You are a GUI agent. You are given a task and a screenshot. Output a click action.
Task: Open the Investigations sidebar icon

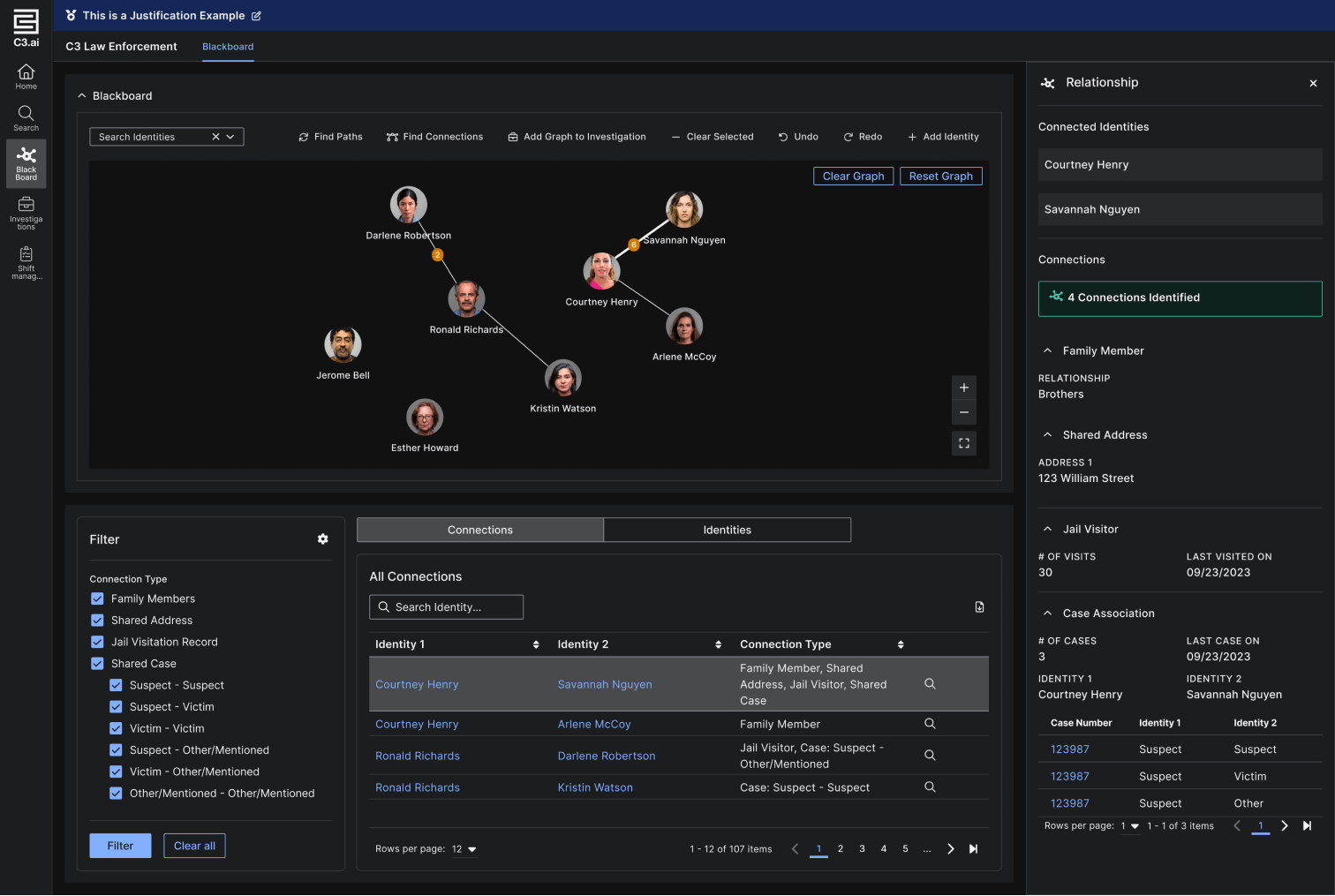26,212
